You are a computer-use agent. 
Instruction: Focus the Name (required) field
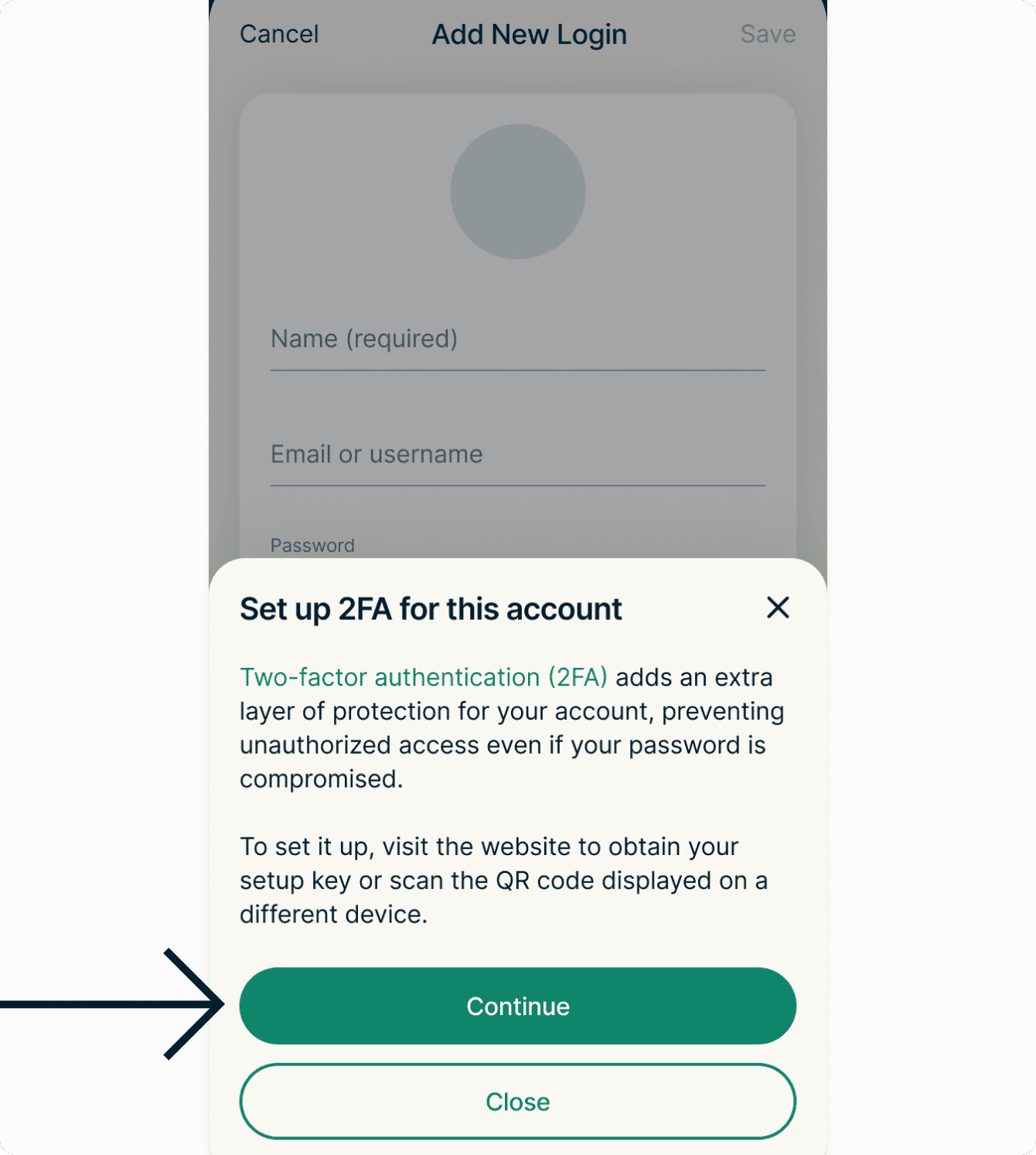(518, 339)
